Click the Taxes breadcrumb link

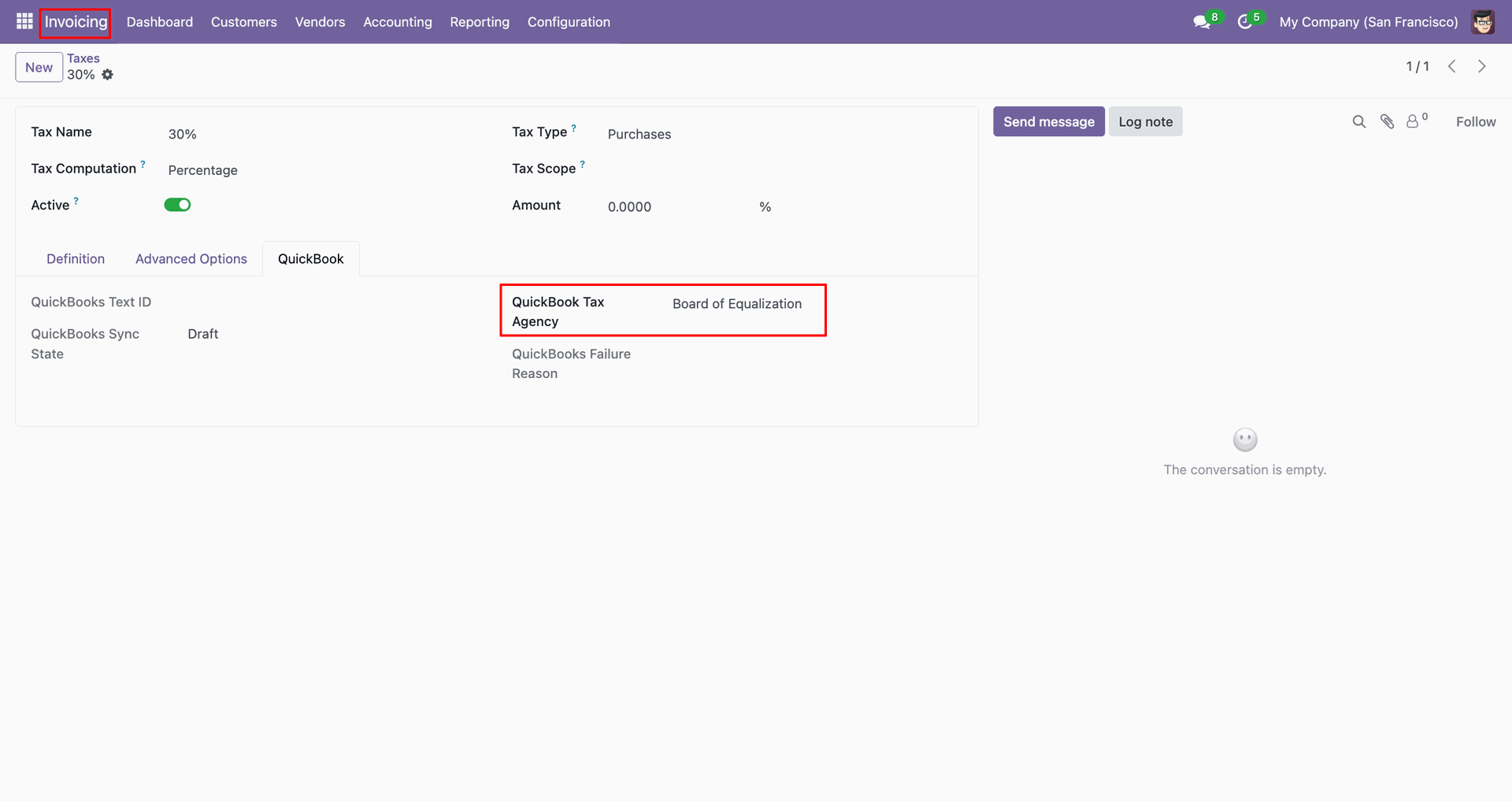click(83, 58)
